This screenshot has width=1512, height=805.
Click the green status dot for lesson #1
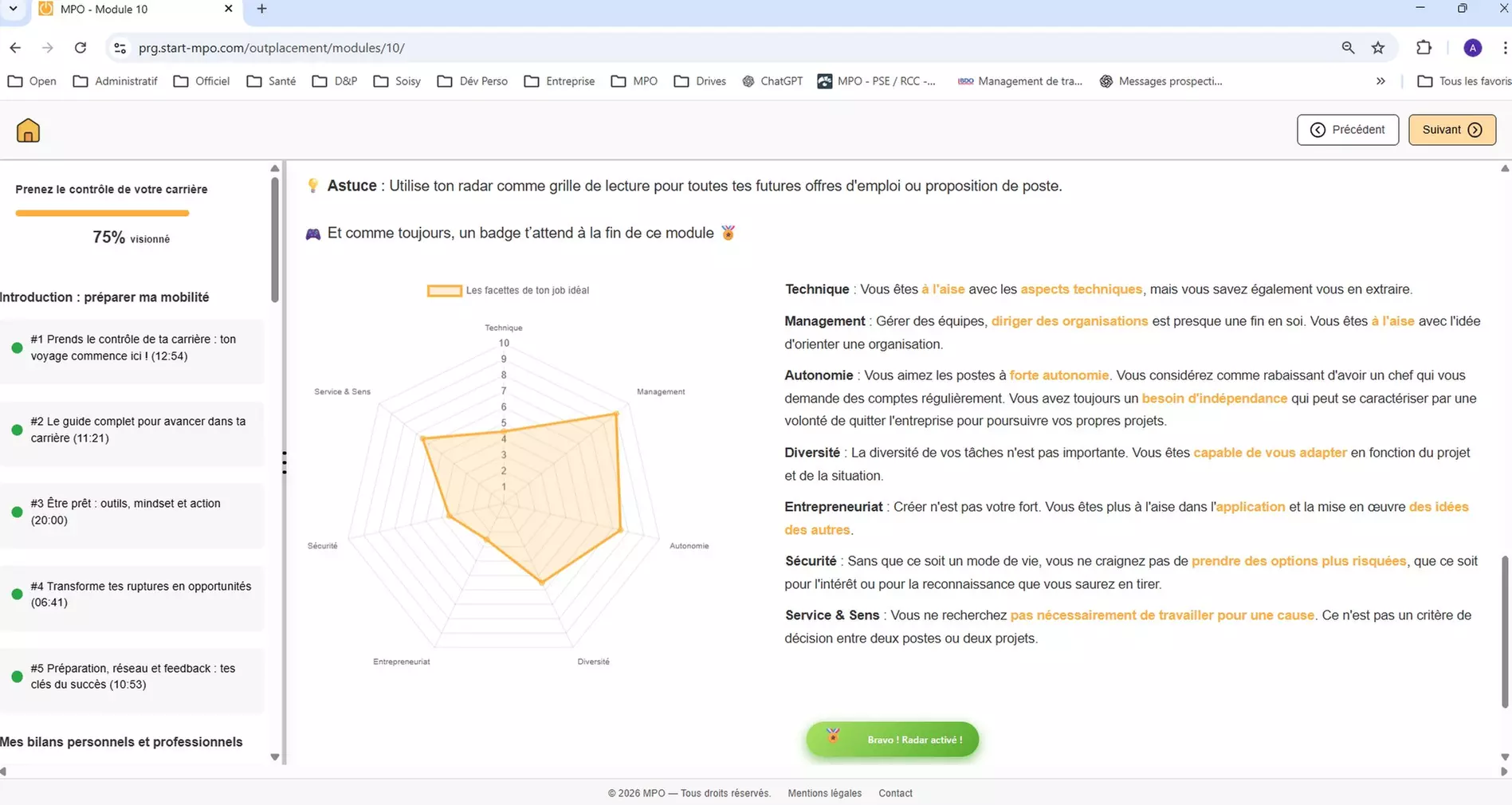17,348
